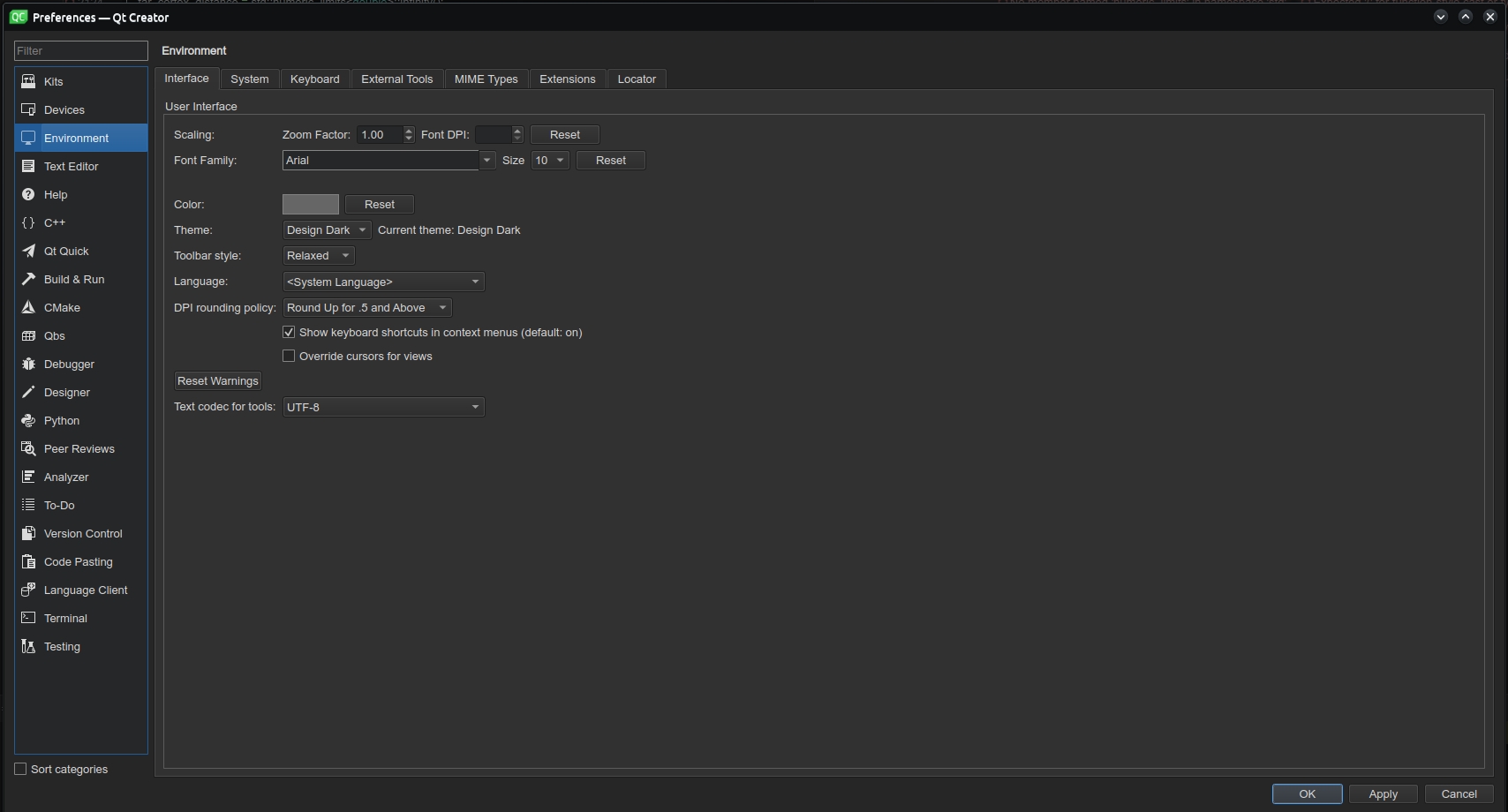Confirm preferences with the OK button

[1308, 793]
